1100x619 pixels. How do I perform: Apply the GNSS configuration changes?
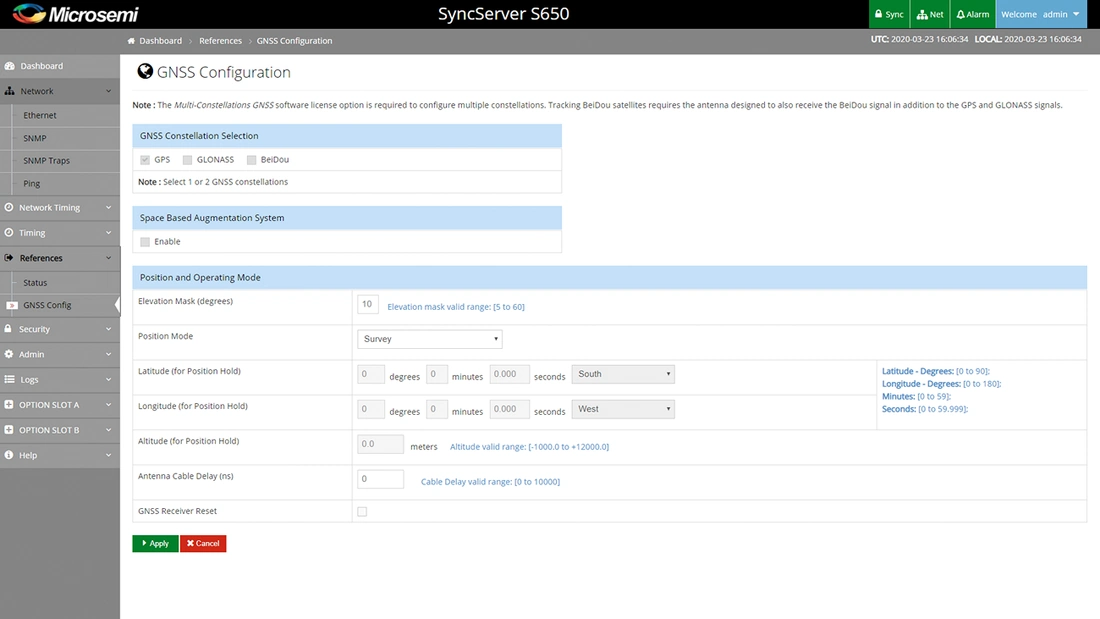(155, 544)
